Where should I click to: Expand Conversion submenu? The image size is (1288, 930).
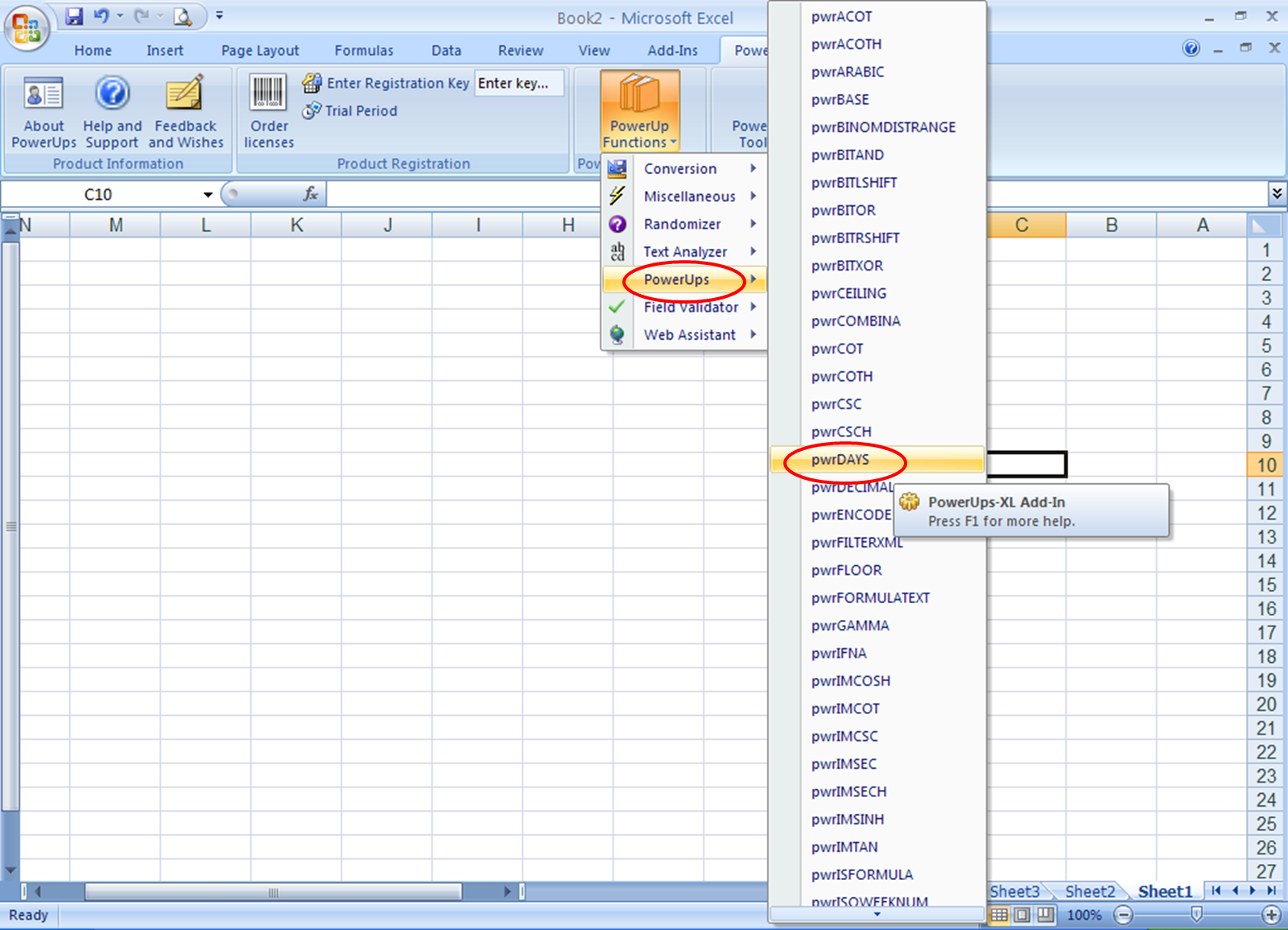[683, 168]
